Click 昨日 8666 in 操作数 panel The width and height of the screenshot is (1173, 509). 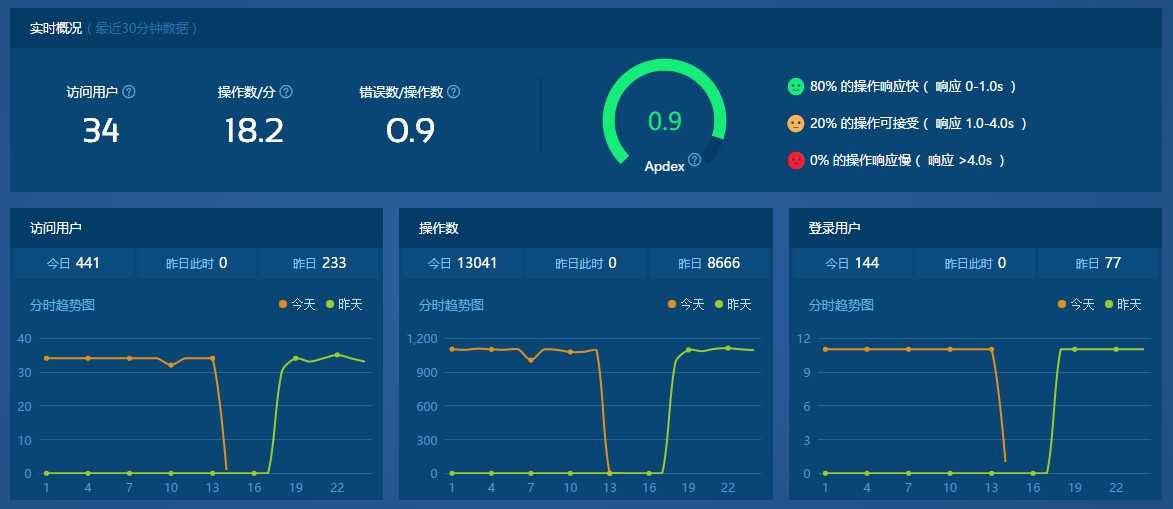709,263
